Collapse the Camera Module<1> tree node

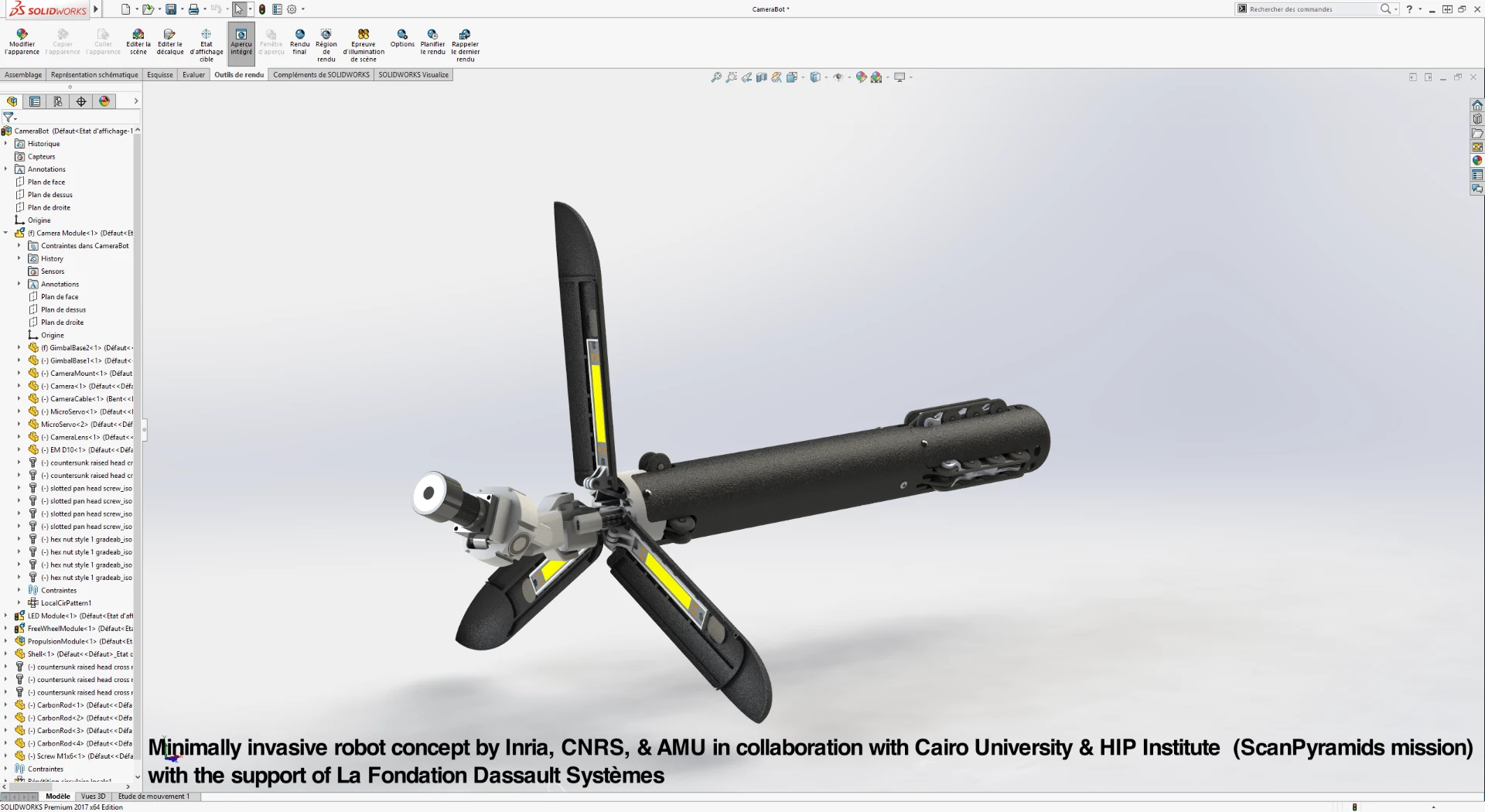[x=6, y=233]
